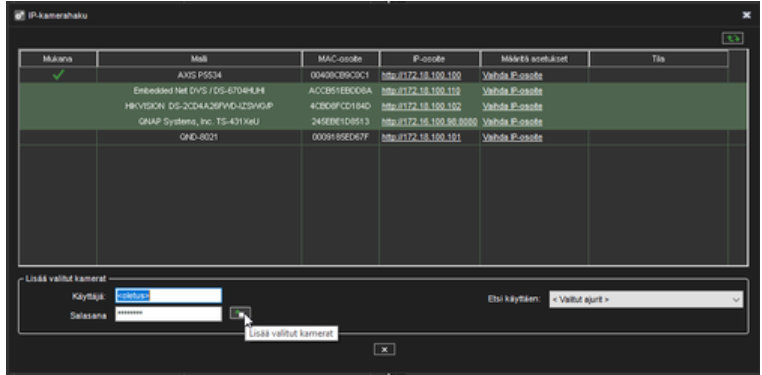Viewport: 762px width, 375px height.
Task: Click MAC address 245EBE1D8513
Action: (x=340, y=121)
